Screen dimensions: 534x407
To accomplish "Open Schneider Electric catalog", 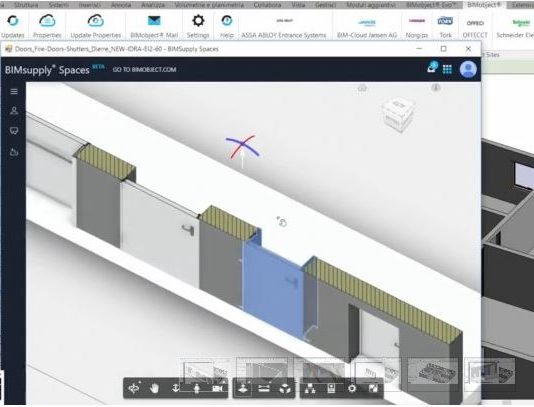I will [515, 27].
